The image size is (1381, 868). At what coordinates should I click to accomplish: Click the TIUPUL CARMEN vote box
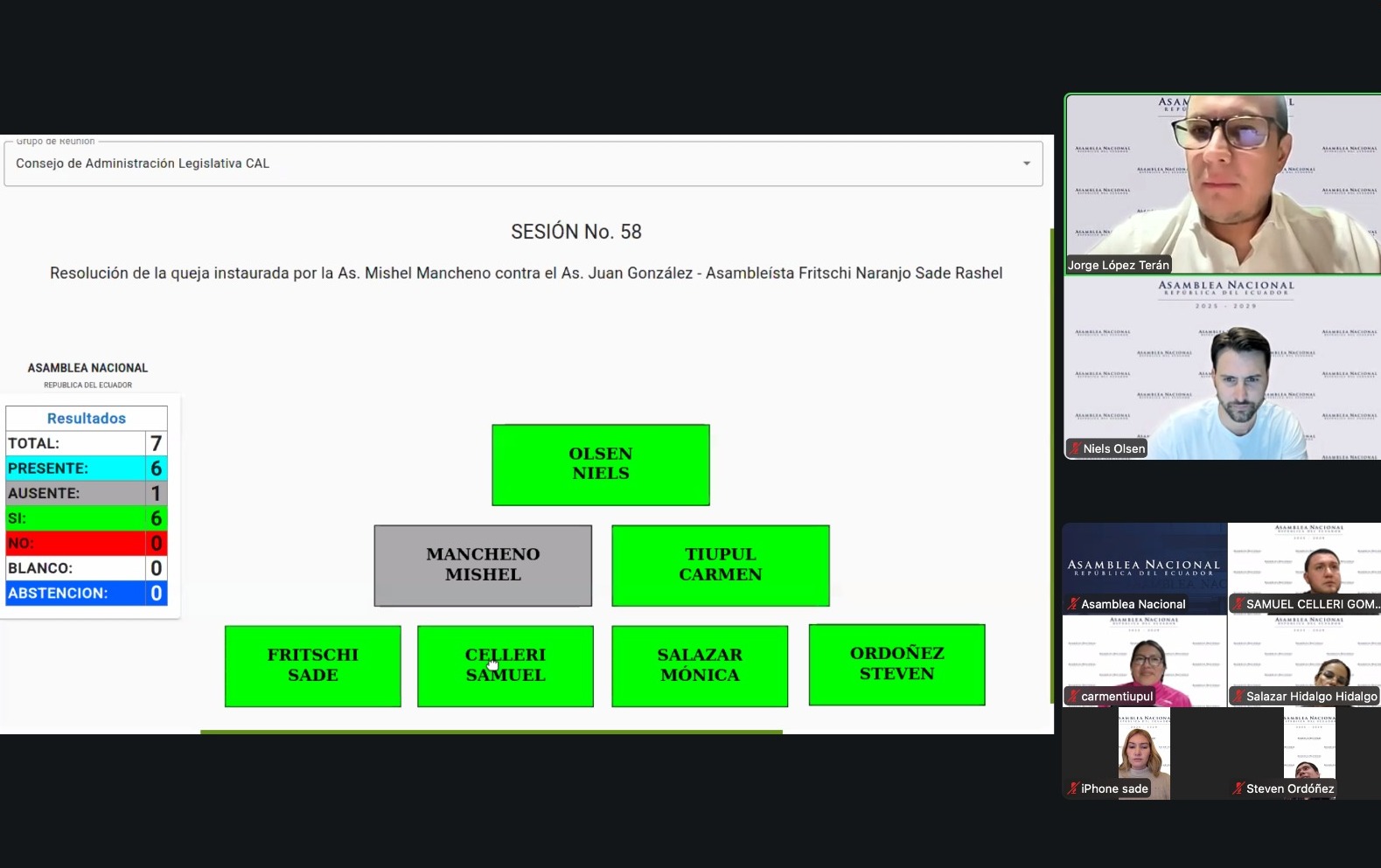(720, 565)
